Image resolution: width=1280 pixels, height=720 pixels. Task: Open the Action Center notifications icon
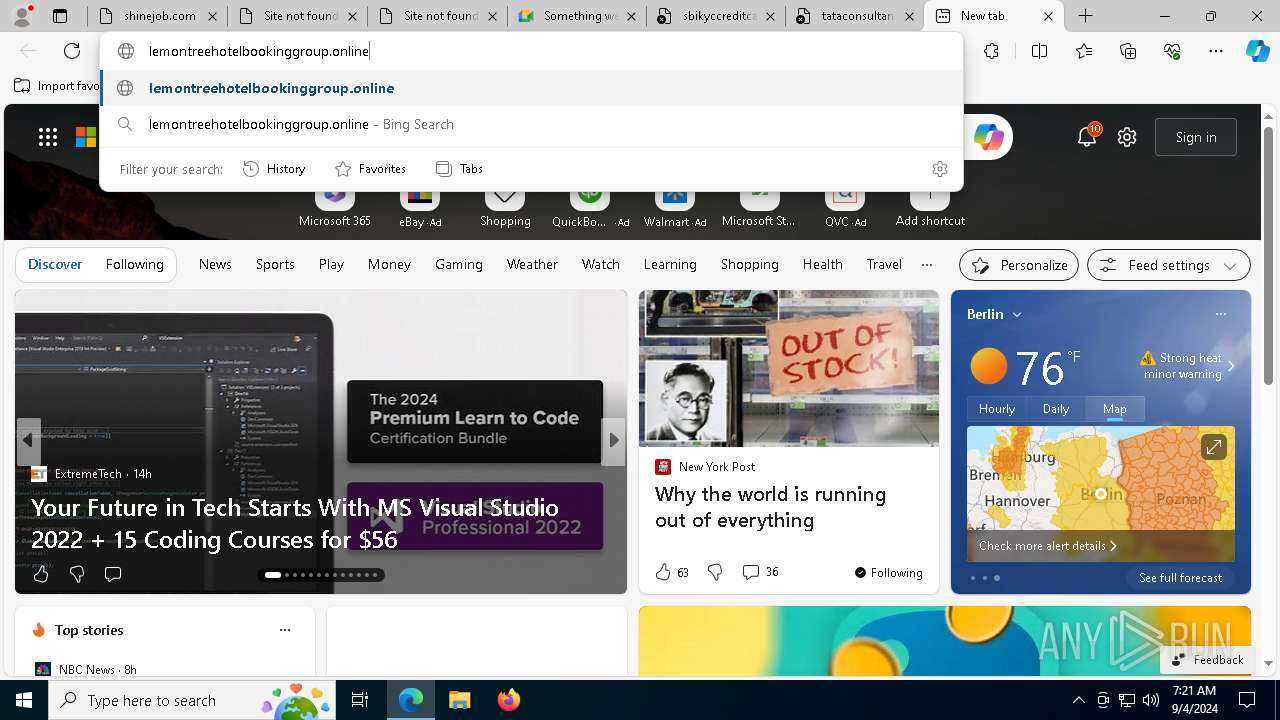click(x=1247, y=700)
